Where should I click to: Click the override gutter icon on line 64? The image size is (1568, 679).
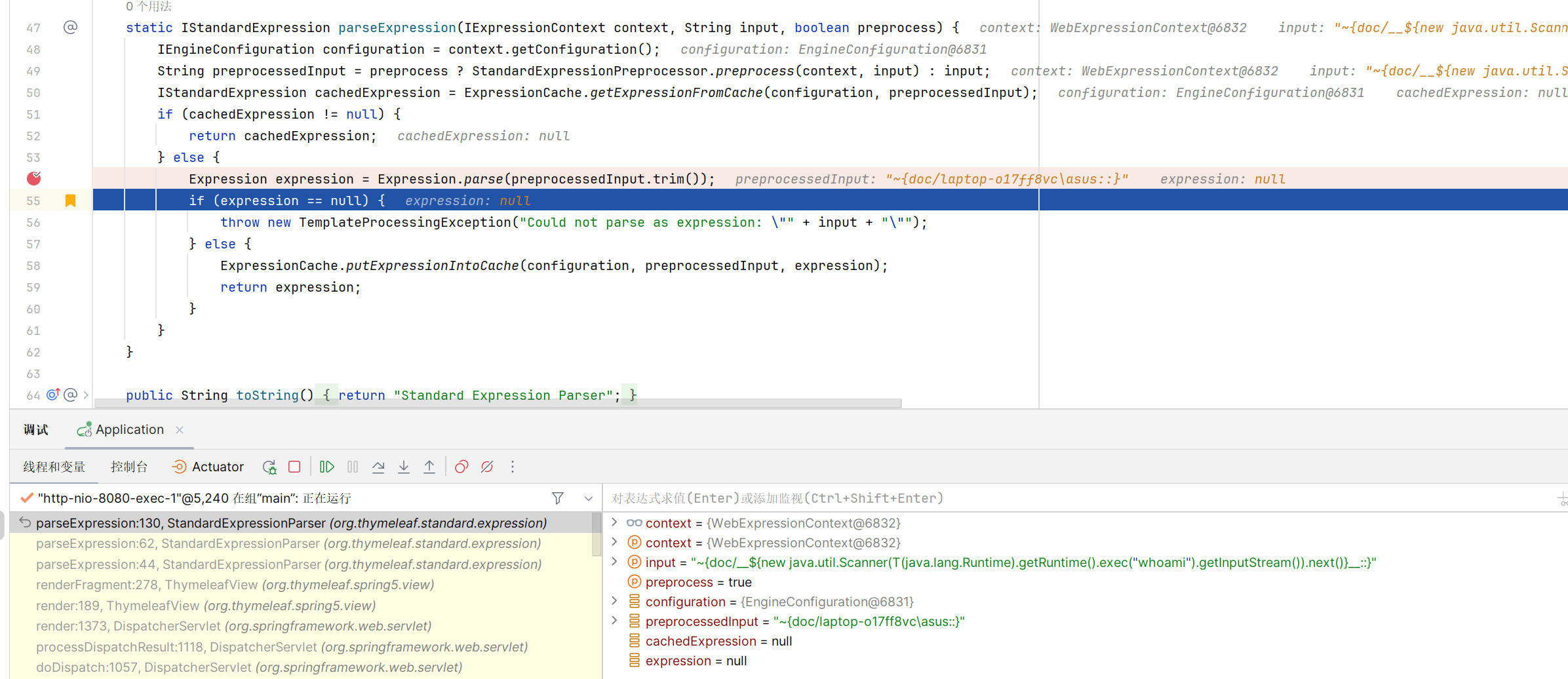pos(53,395)
